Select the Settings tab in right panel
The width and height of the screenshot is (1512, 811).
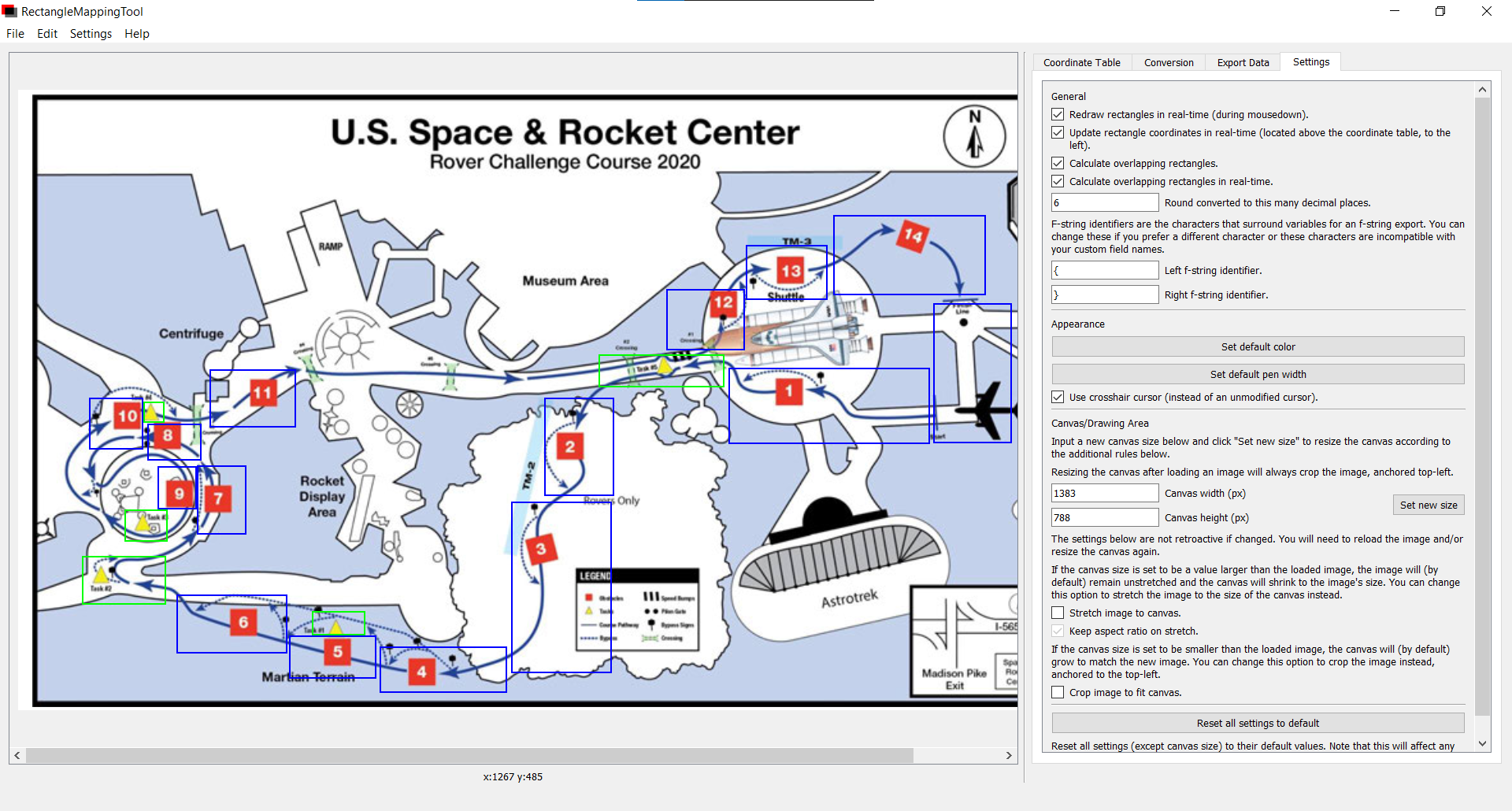tap(1311, 62)
